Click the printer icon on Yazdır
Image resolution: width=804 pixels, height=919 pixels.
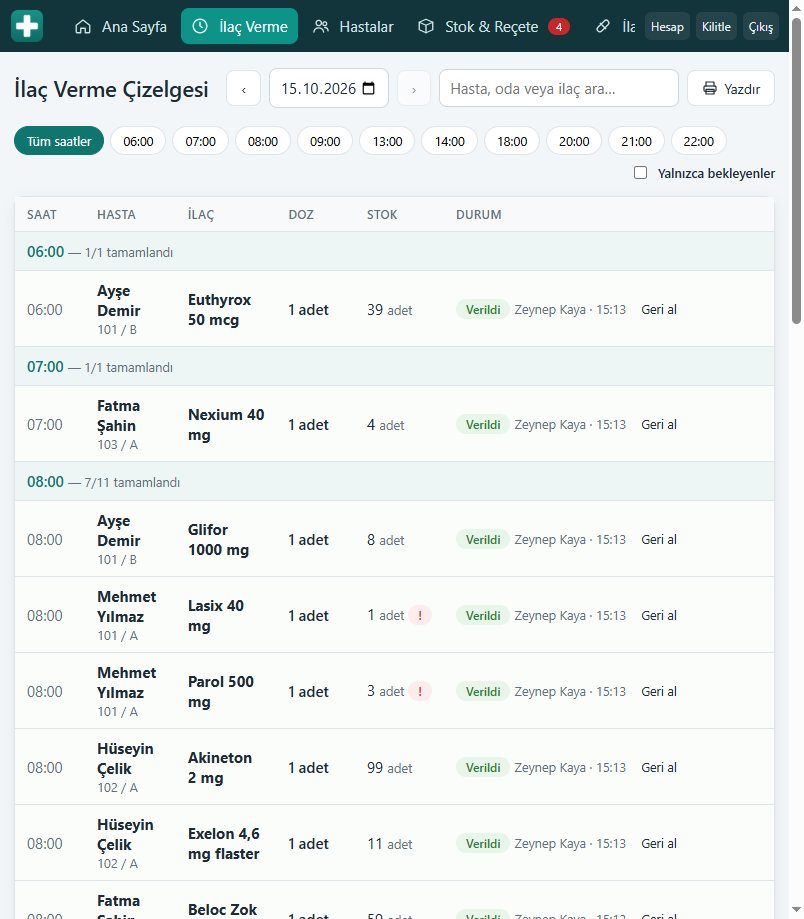click(710, 89)
